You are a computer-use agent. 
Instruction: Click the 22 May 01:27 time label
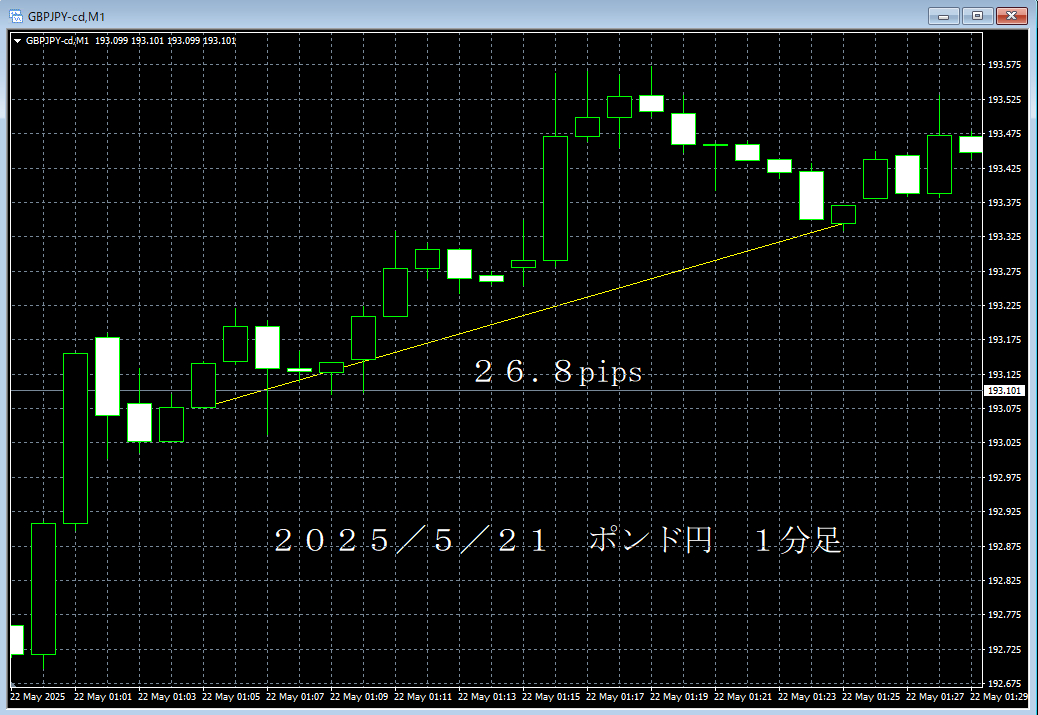point(935,696)
